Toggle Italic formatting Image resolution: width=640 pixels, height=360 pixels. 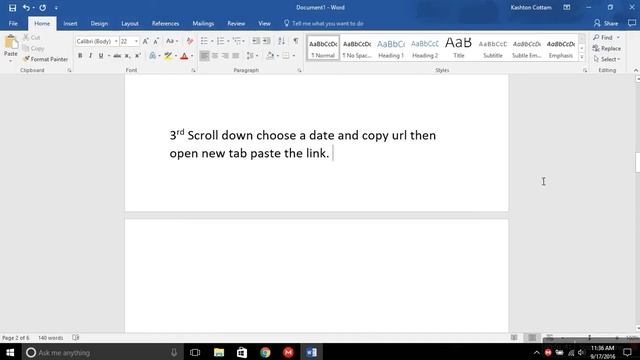point(90,56)
